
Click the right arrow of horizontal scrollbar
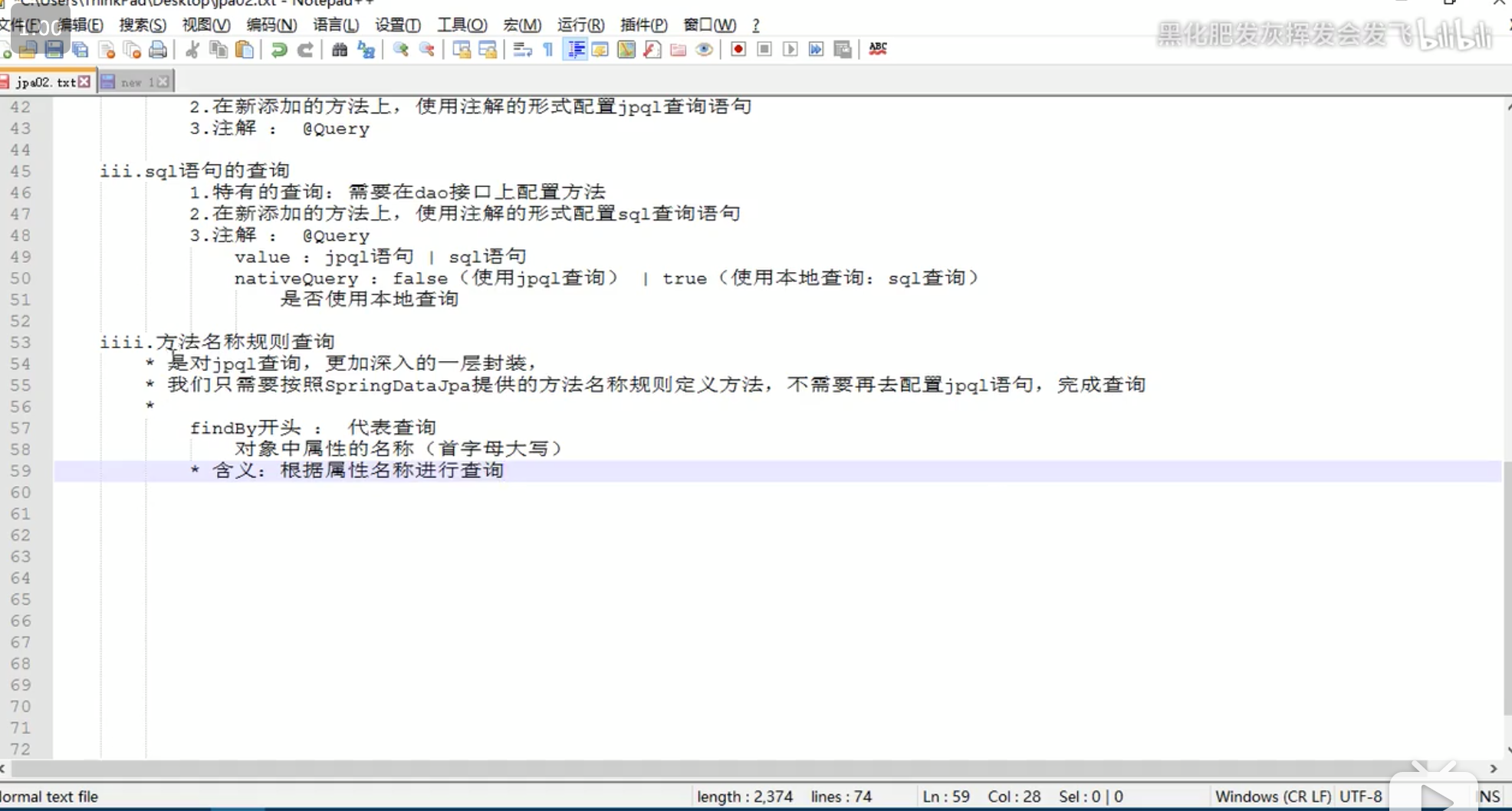tap(1493, 768)
